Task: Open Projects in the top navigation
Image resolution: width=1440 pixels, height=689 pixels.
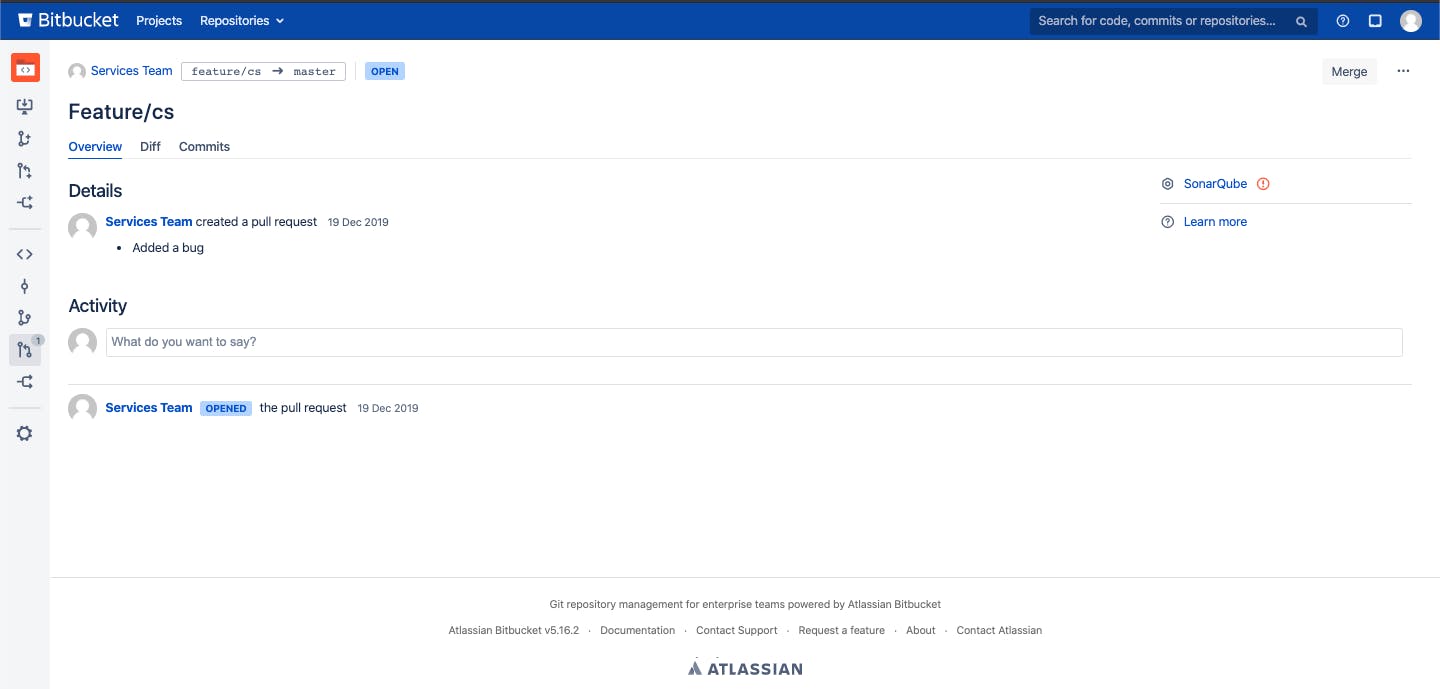Action: point(159,21)
